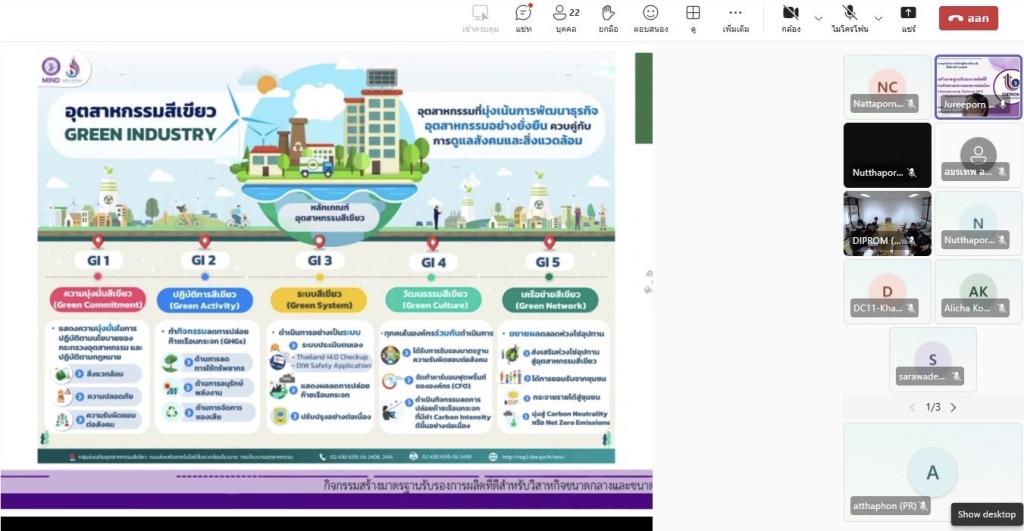
Task: Go to next page of participants
Action: pos(953,408)
